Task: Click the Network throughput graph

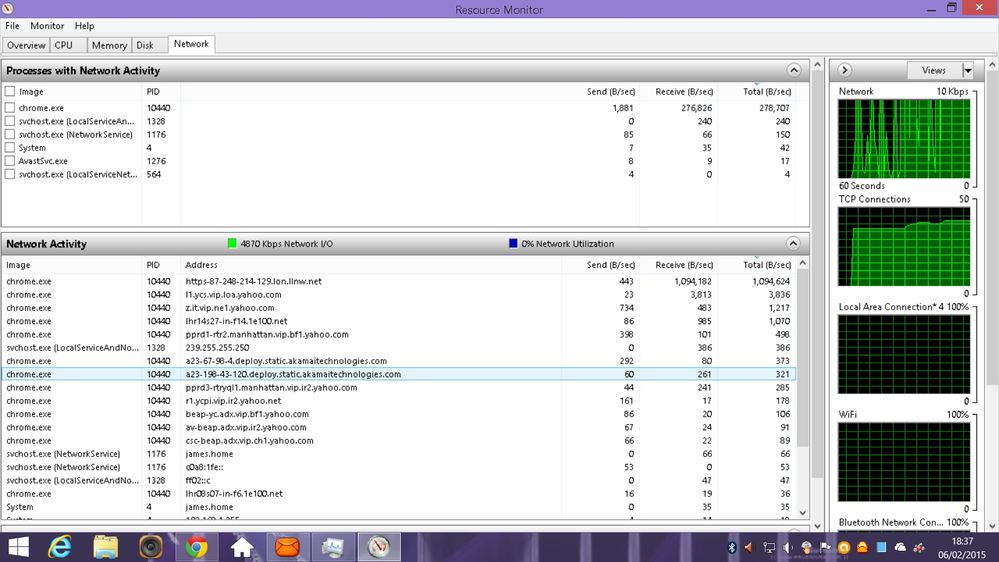Action: coord(904,138)
